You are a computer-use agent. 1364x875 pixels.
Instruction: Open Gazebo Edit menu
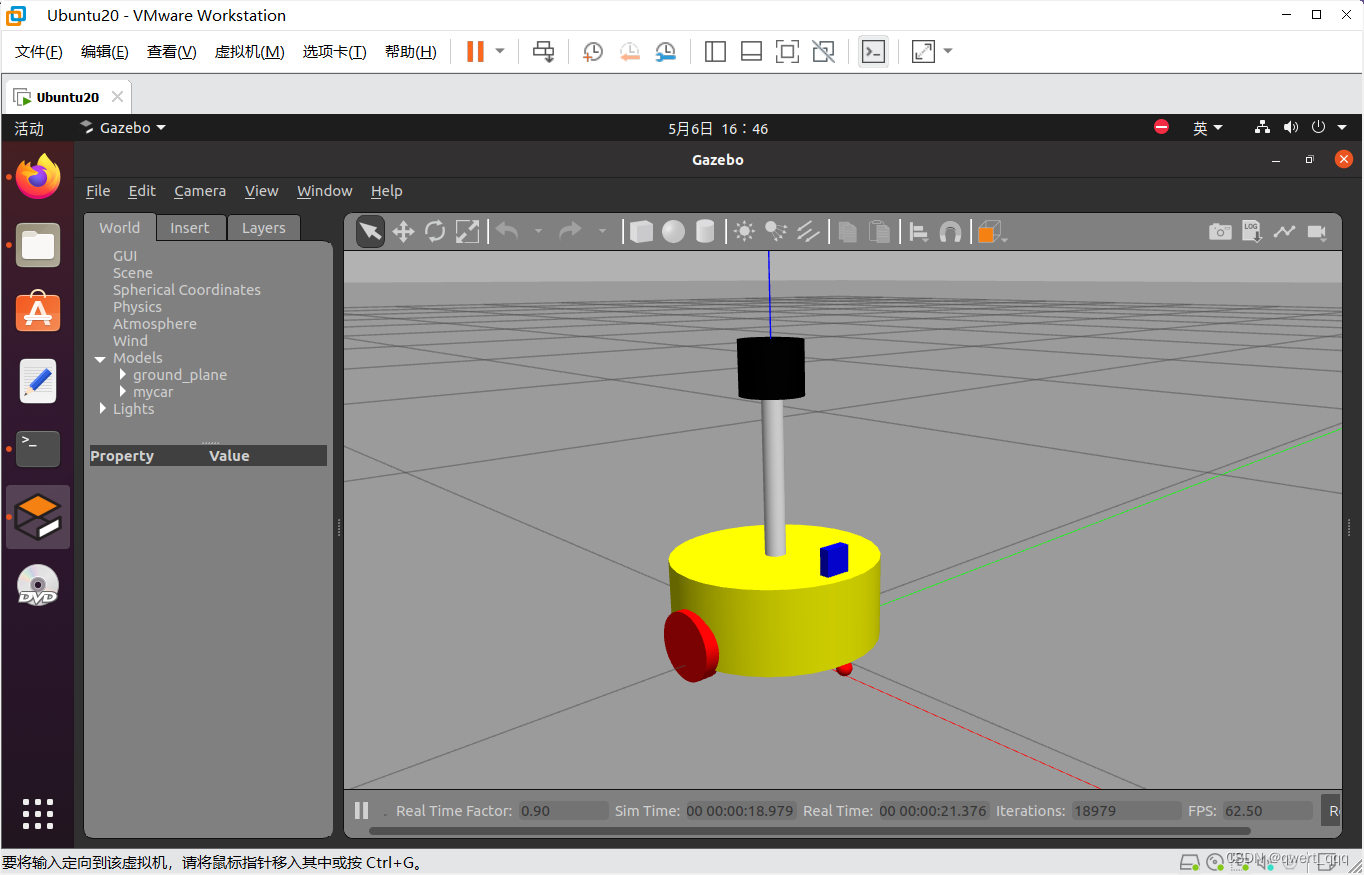click(142, 191)
